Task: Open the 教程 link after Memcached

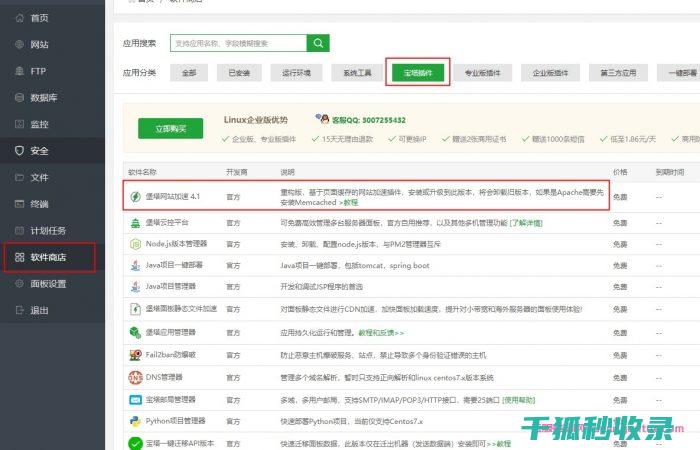Action: 349,203
